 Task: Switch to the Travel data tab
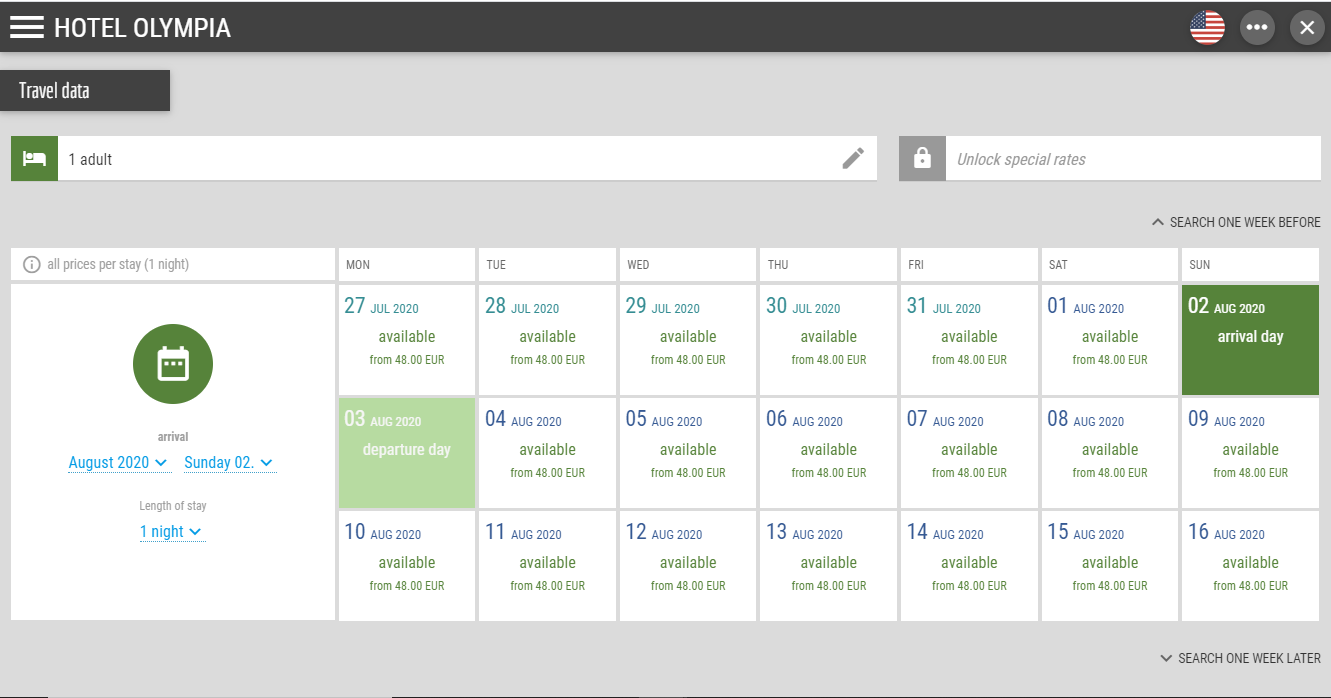(53, 90)
